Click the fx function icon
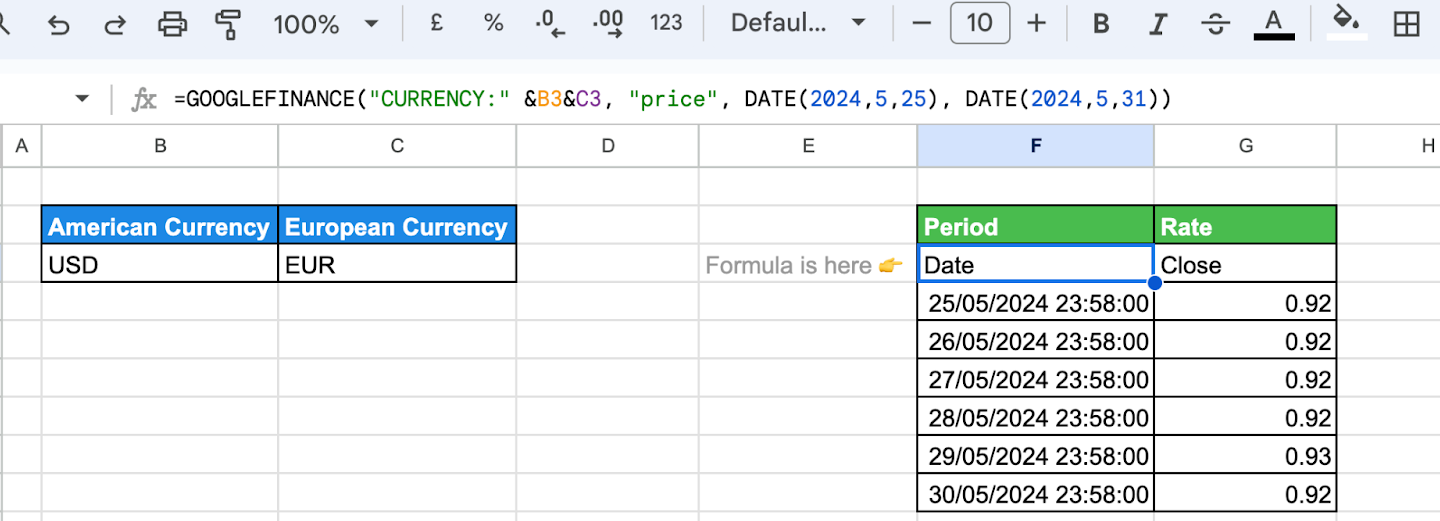The image size is (1440, 521). pyautogui.click(x=145, y=99)
